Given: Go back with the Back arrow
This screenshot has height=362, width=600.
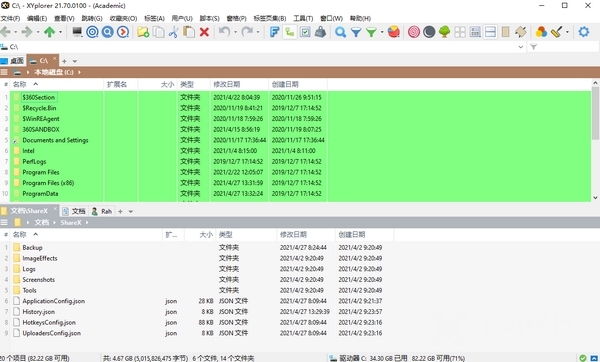Looking at the screenshot, I should coord(5,32).
